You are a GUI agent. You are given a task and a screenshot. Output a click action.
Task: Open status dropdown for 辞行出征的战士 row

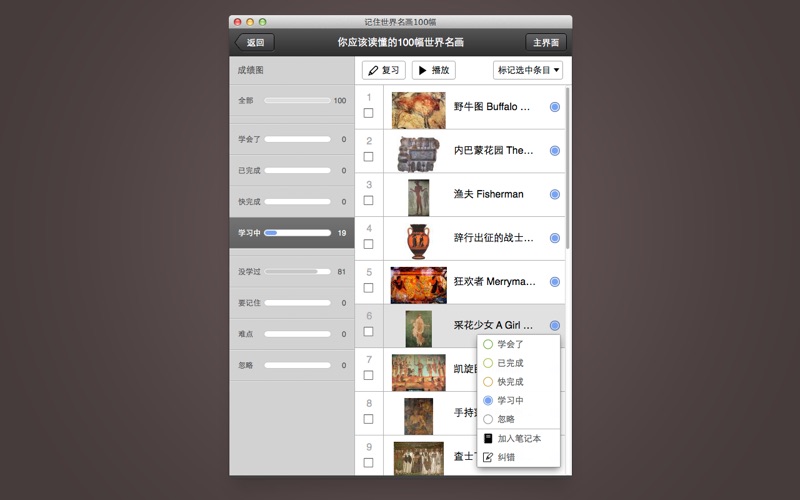pos(555,238)
